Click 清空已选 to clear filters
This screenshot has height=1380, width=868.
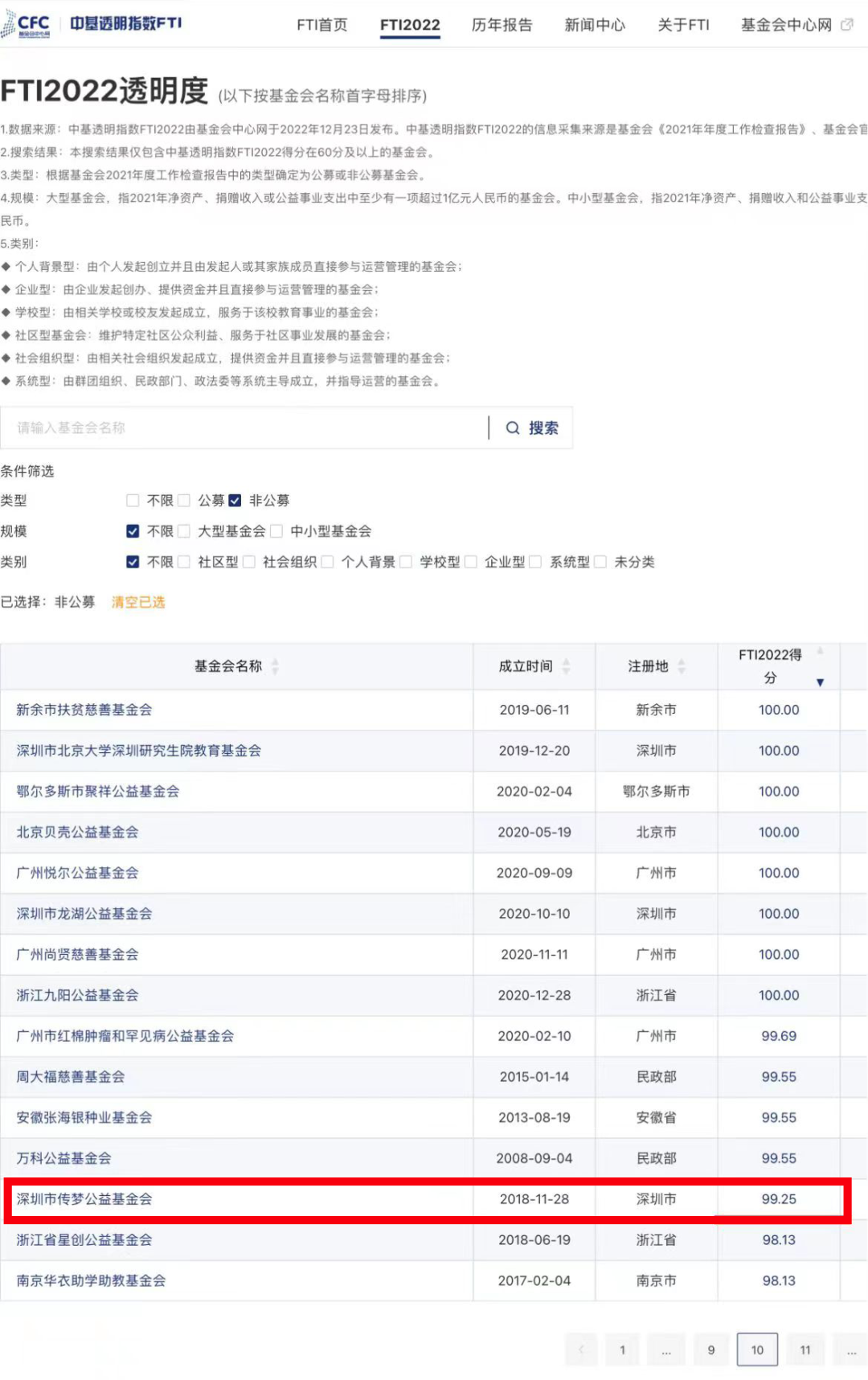pyautogui.click(x=138, y=602)
